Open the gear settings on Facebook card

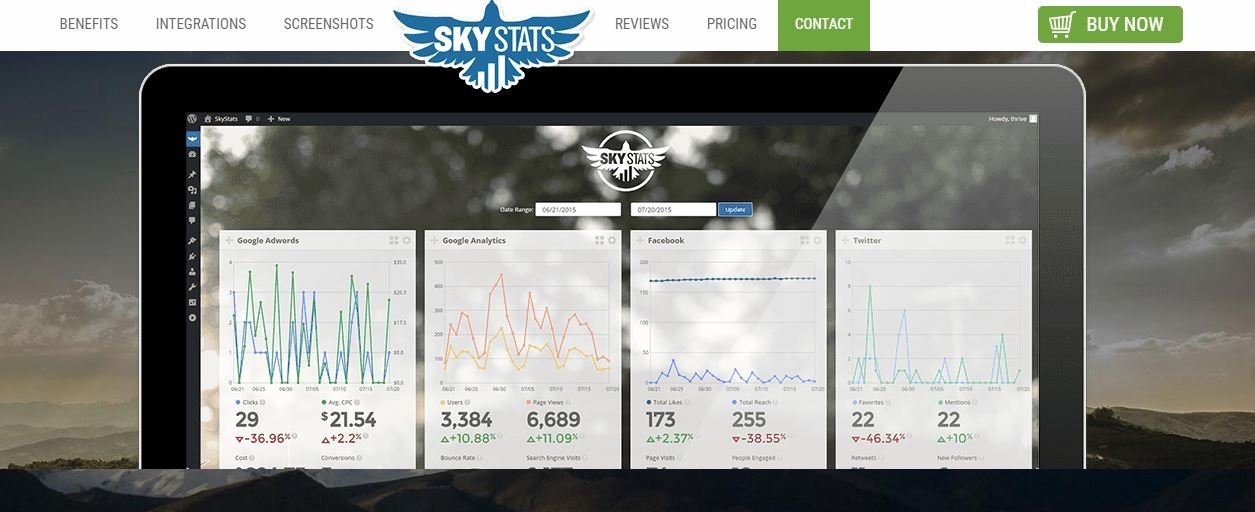coord(817,240)
